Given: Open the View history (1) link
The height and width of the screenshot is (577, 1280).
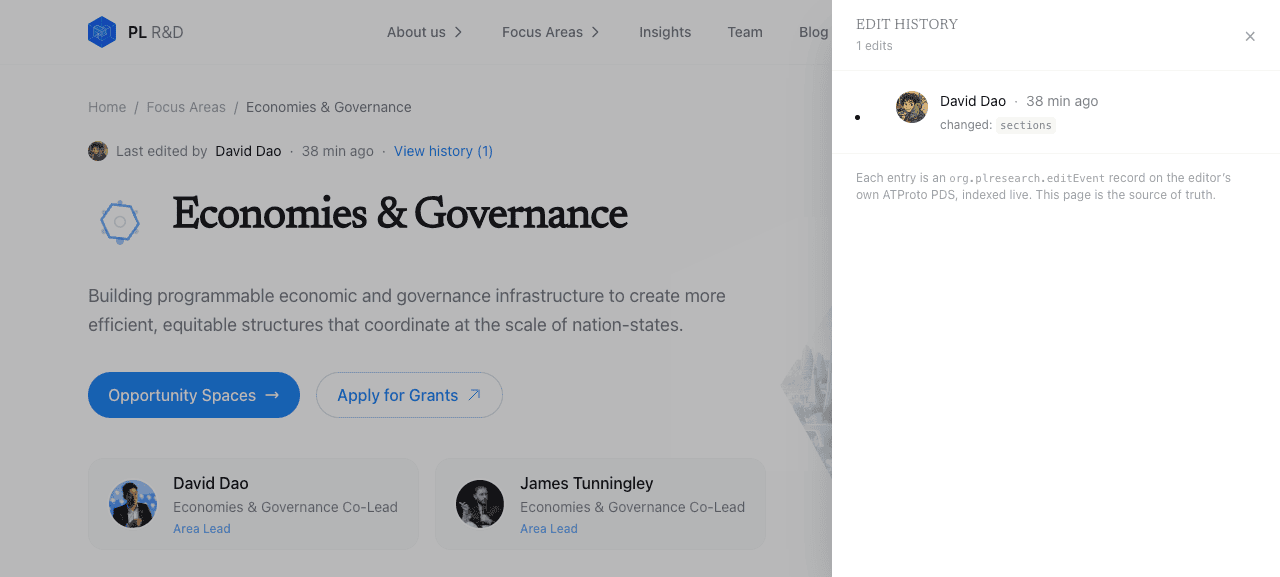Looking at the screenshot, I should click(x=443, y=151).
